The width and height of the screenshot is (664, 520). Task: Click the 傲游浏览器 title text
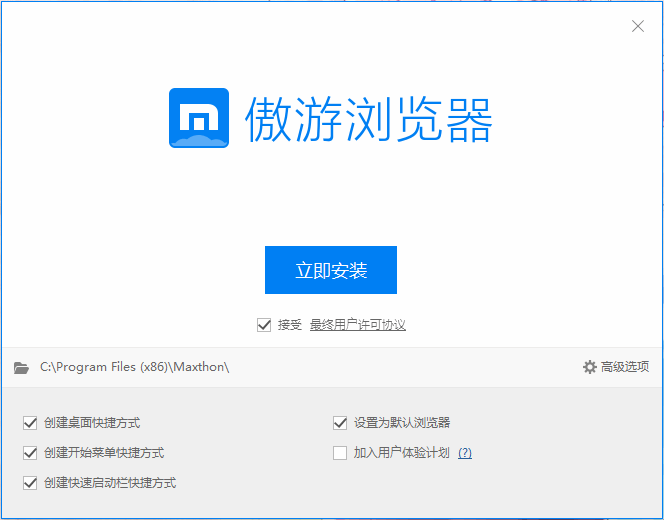pos(369,119)
